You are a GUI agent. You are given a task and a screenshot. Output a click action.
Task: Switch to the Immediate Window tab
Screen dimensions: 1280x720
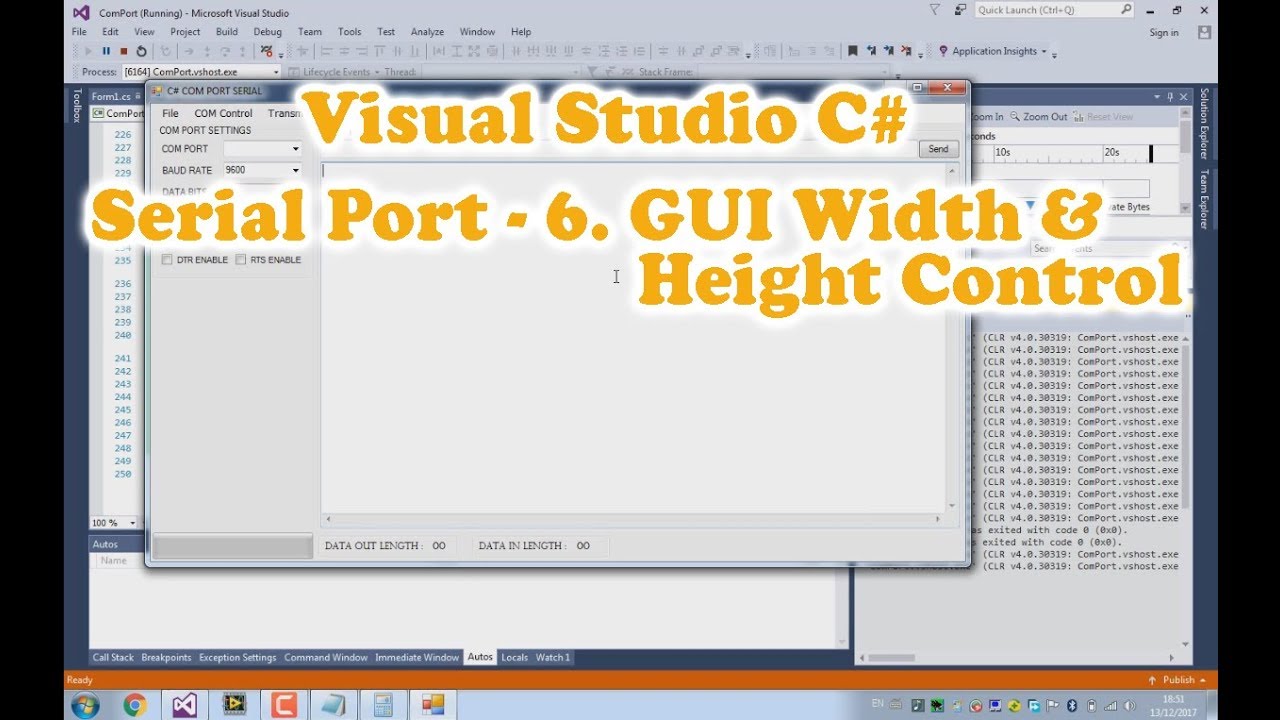417,657
